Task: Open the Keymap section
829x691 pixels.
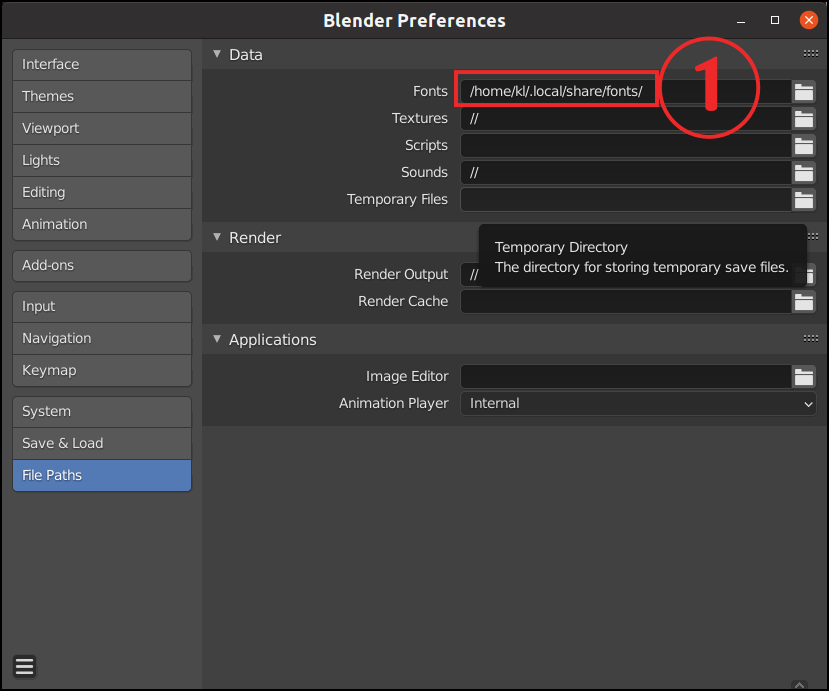Action: coord(102,371)
